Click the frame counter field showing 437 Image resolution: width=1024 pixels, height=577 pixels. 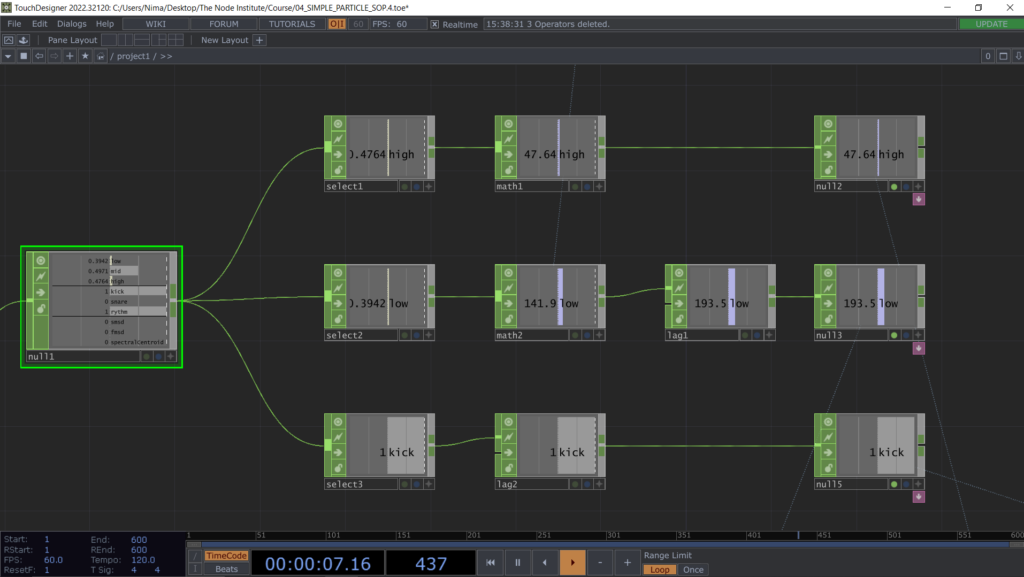430,563
